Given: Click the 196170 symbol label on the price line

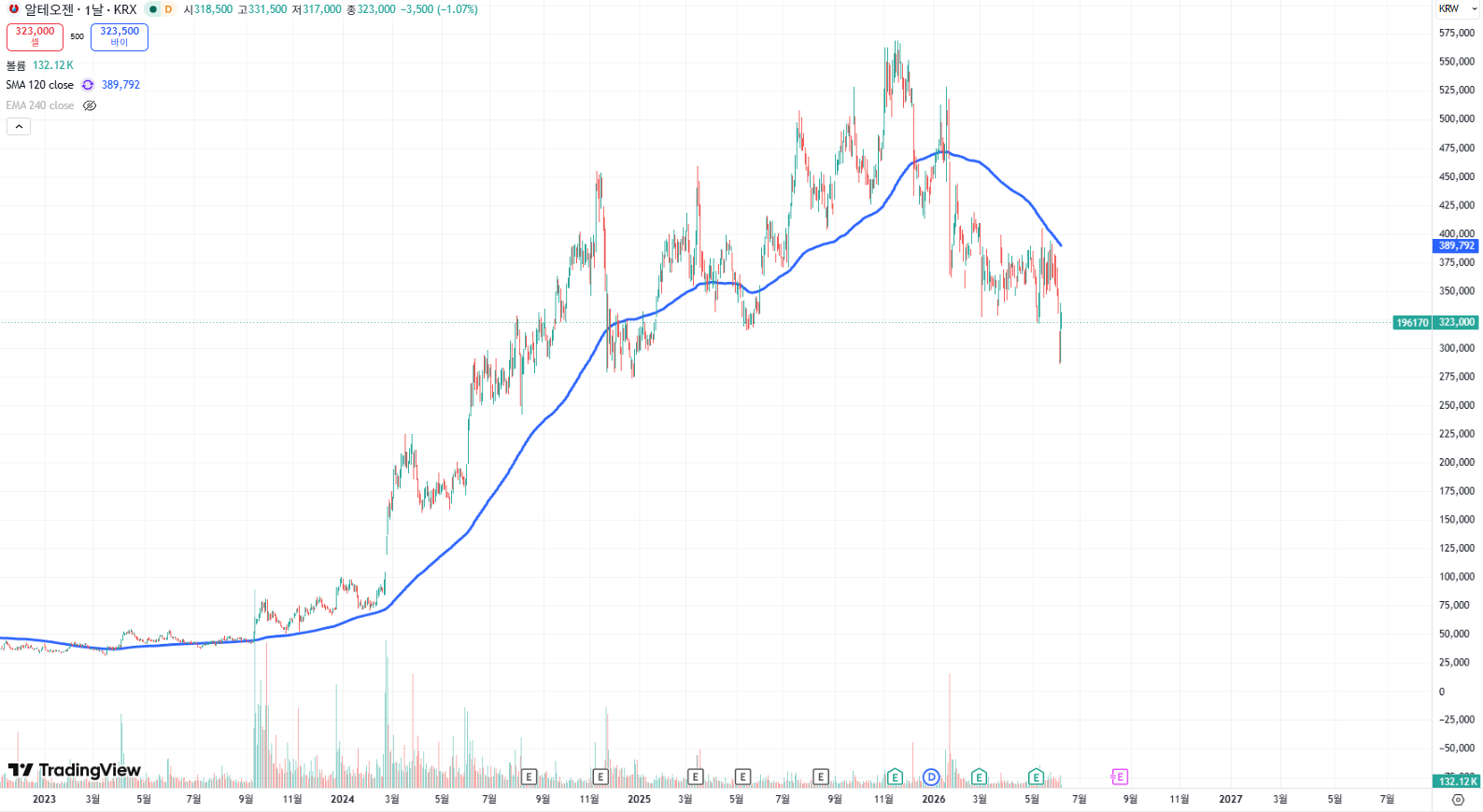Looking at the screenshot, I should (x=1412, y=323).
